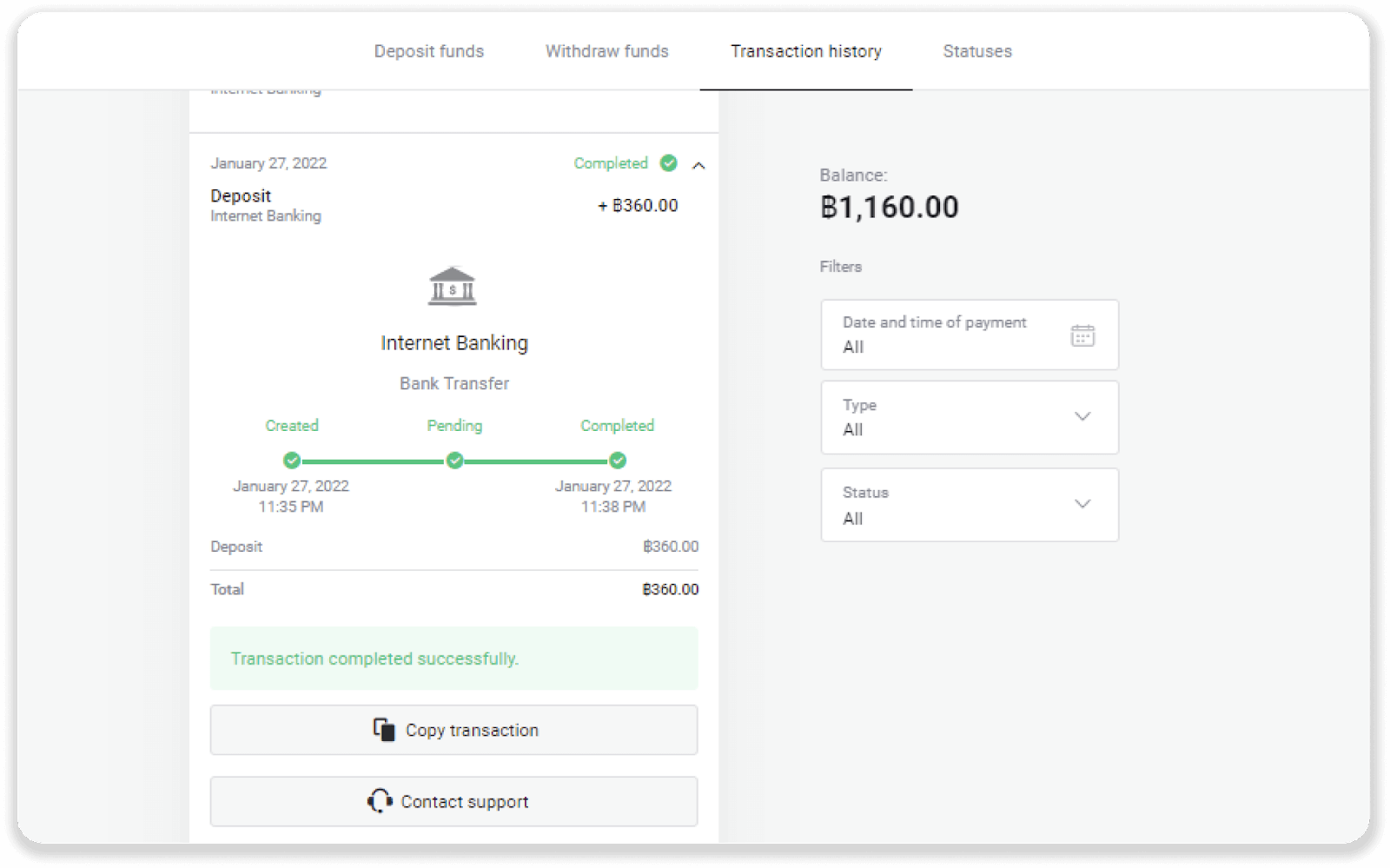Switch to the Deposit funds tab

(x=429, y=51)
